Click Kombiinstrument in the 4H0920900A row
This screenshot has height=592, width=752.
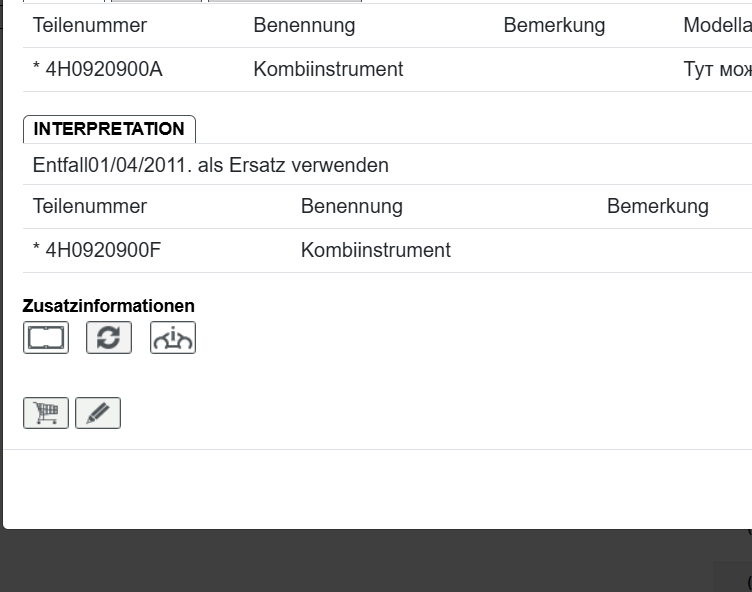pos(328,70)
